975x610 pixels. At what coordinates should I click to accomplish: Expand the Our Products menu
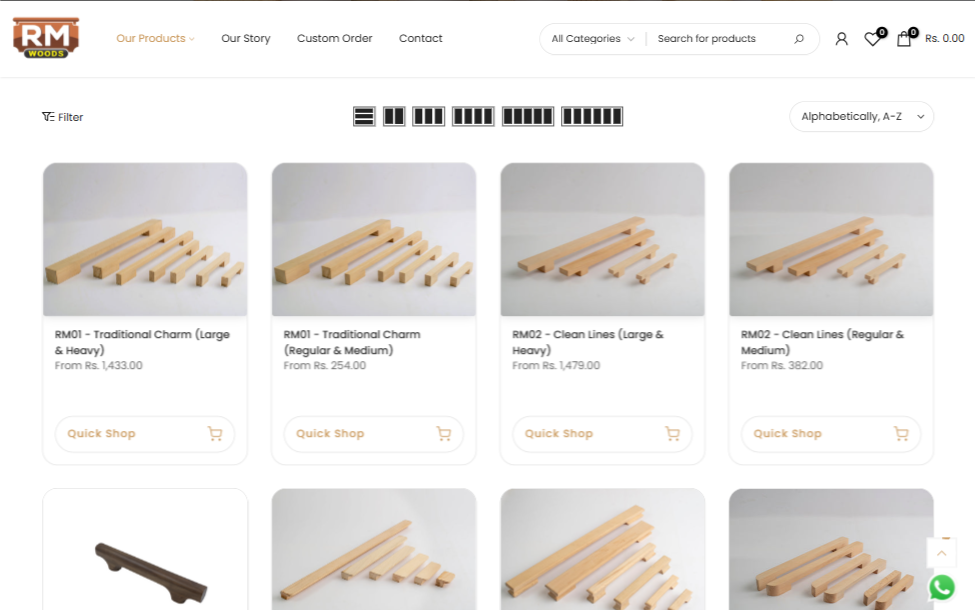tap(155, 39)
